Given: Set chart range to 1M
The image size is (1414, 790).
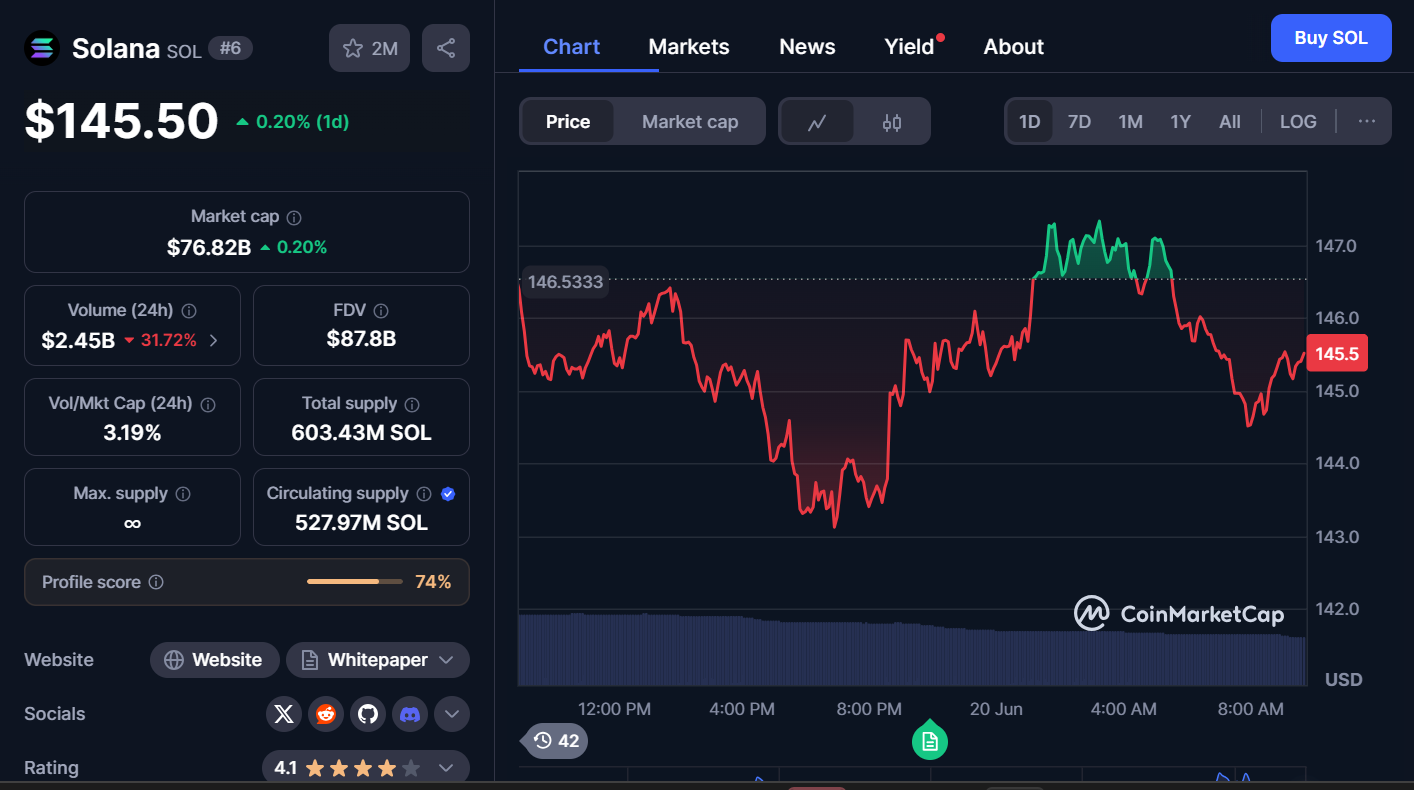Looking at the screenshot, I should (x=1131, y=122).
